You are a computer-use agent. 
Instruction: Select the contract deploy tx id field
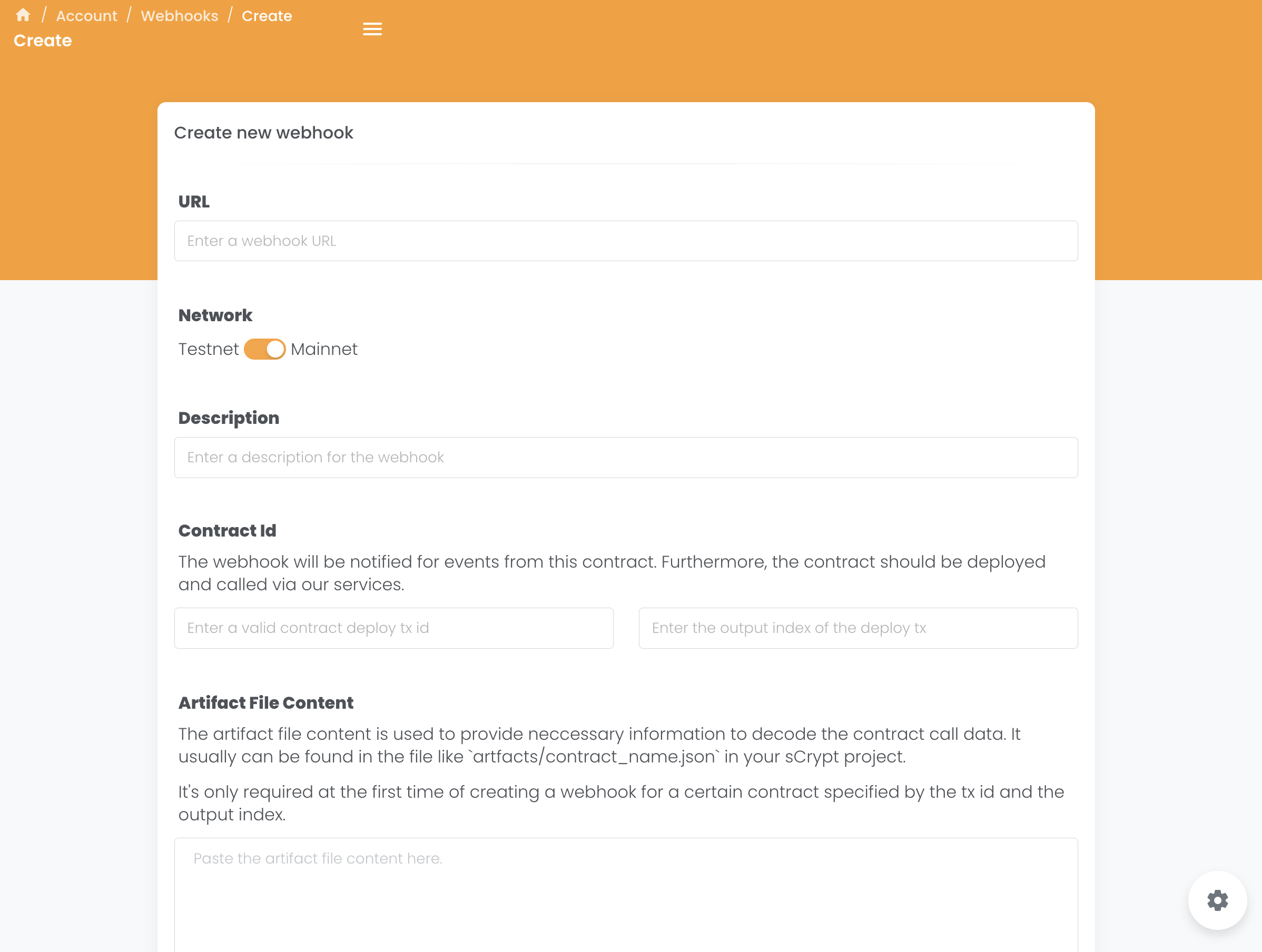click(x=393, y=628)
